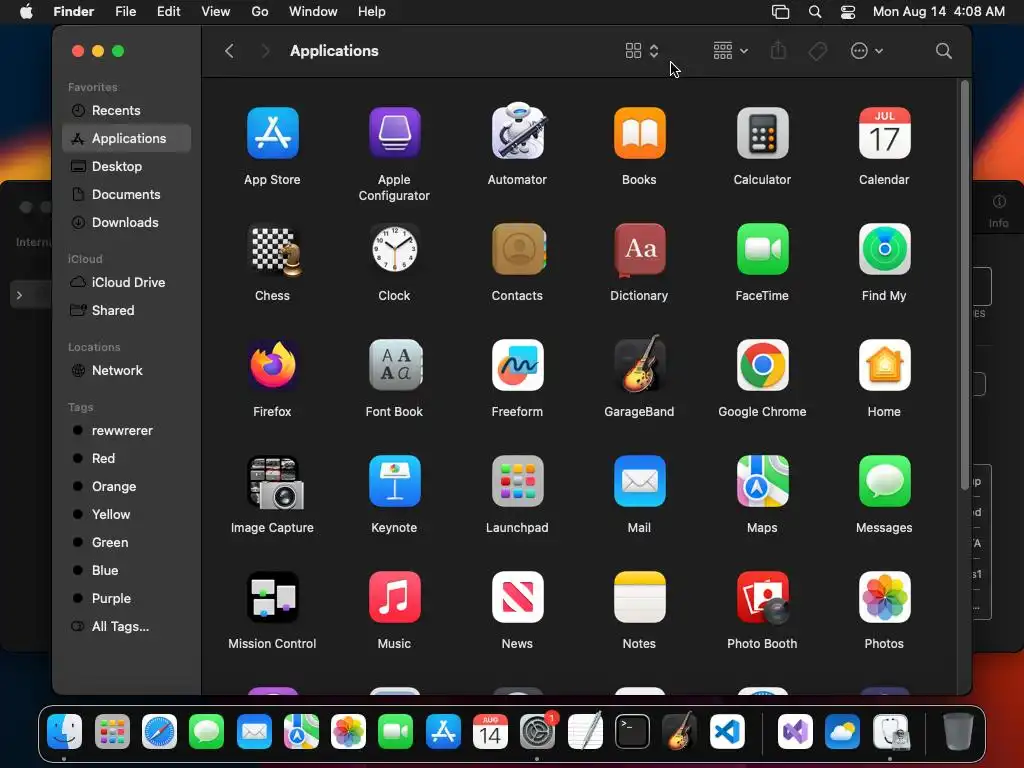Open Spotlight search in the menu bar
The width and height of the screenshot is (1024, 768).
point(814,12)
